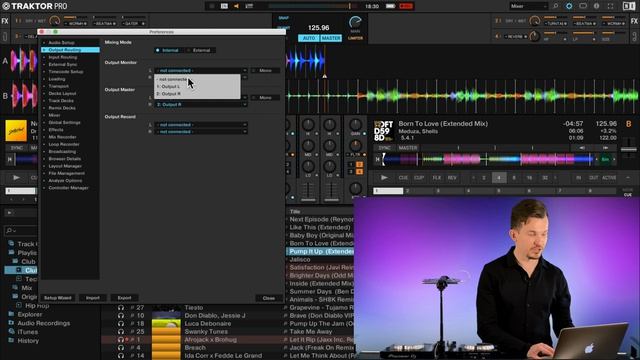This screenshot has width=640, height=360.
Task: Click Deck A track cover art
Action: click(x=16, y=131)
